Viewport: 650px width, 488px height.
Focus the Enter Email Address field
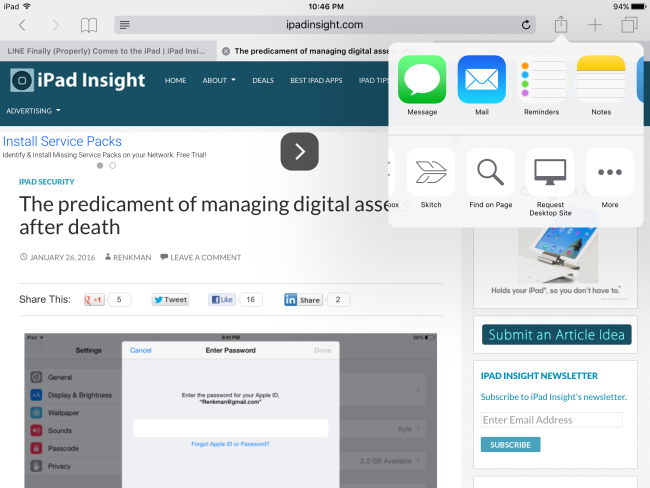552,420
